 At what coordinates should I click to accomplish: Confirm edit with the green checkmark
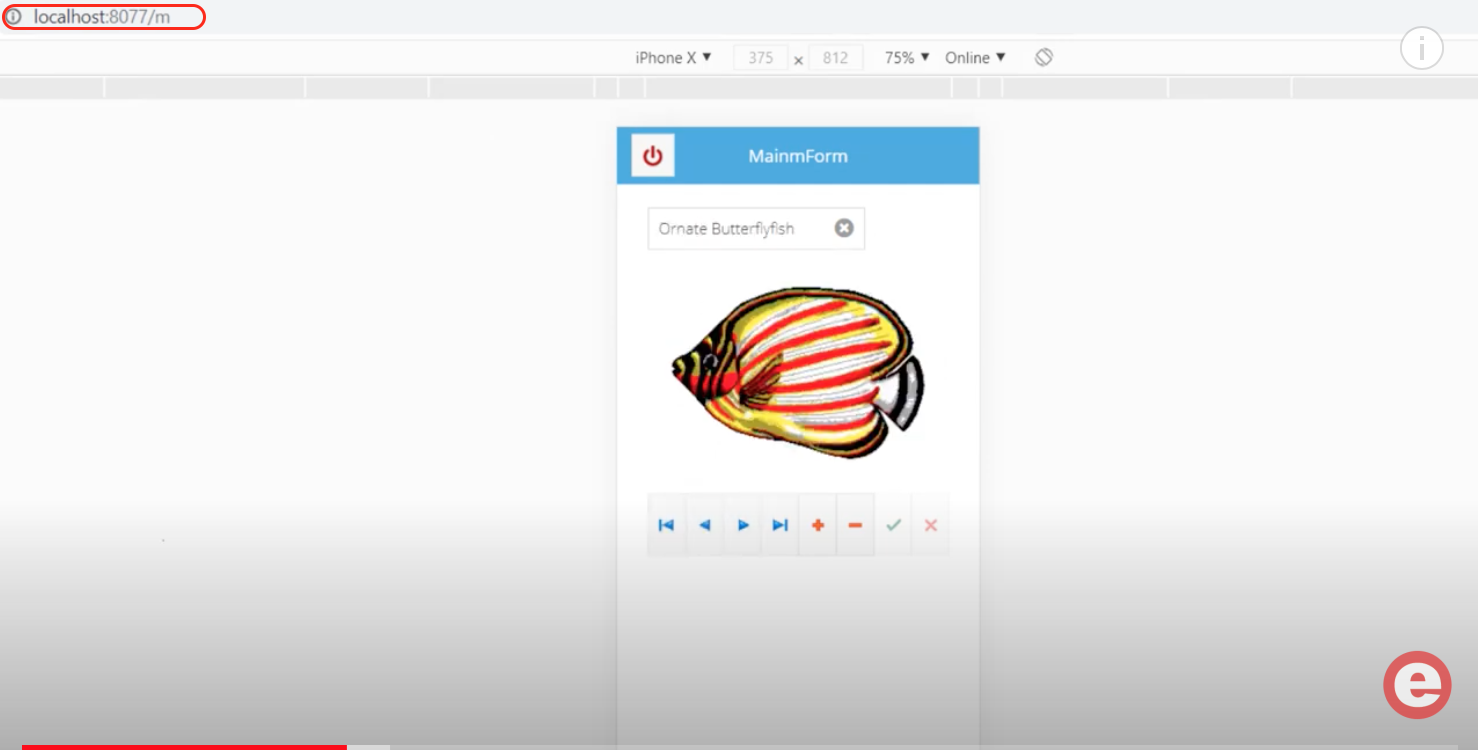(893, 525)
